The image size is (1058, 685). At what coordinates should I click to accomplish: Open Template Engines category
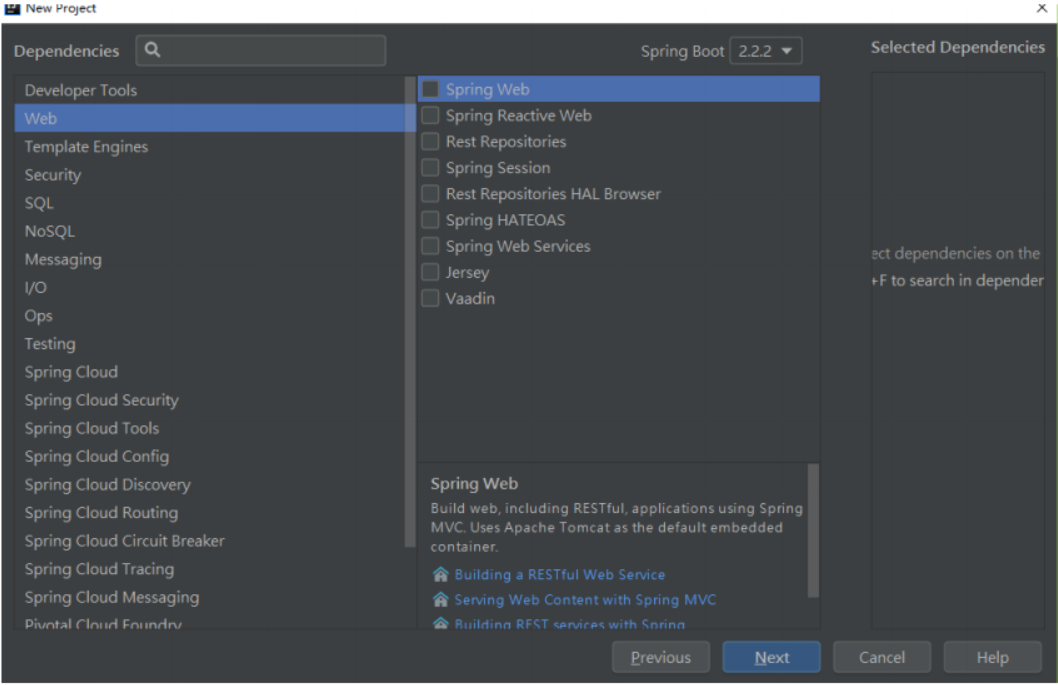210,146
